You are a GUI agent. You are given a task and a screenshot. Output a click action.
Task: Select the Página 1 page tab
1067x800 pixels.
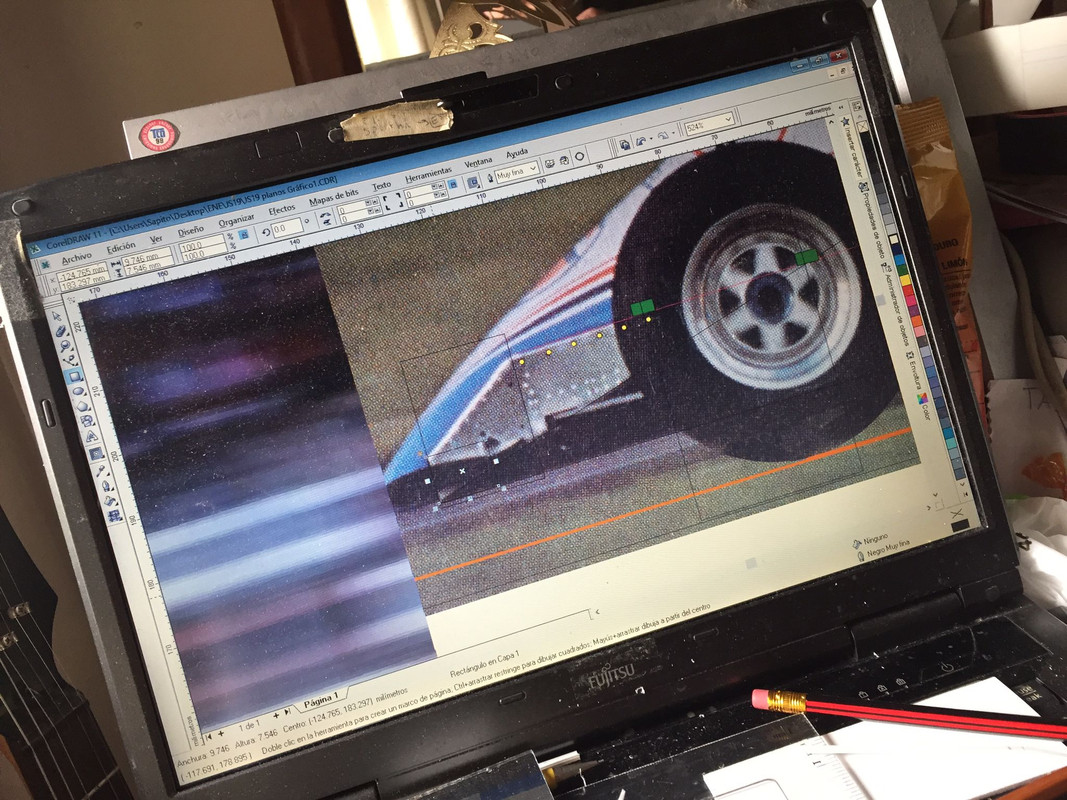pos(320,699)
